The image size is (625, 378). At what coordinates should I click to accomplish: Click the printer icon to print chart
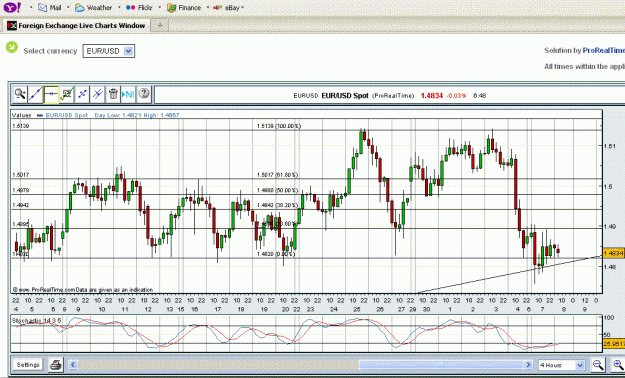(x=56, y=364)
